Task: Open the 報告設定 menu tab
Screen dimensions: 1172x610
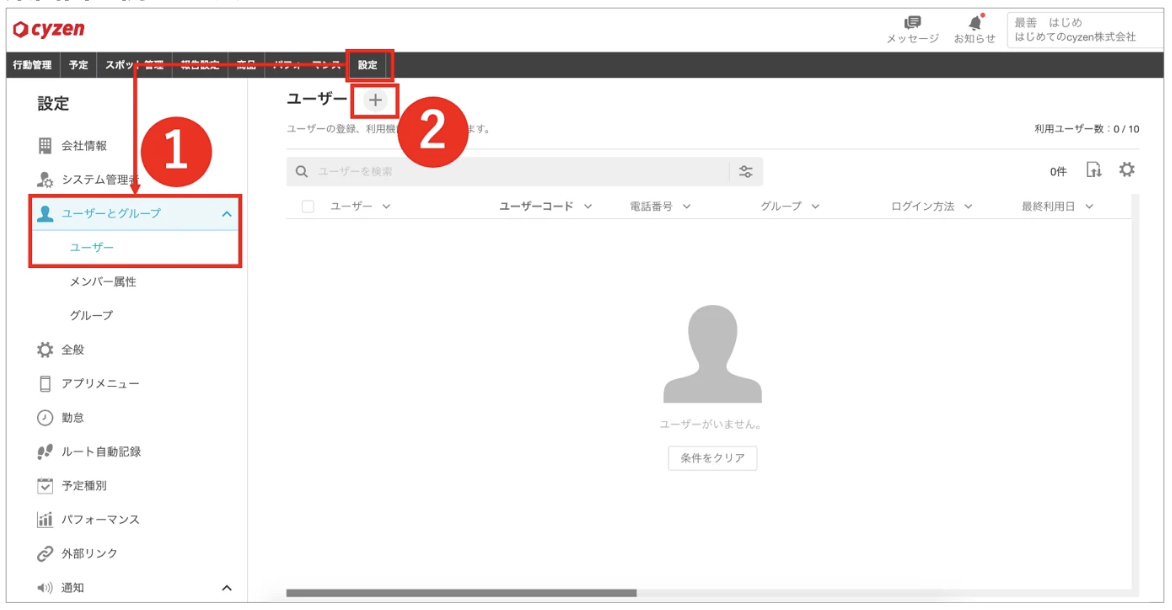Action: click(x=200, y=65)
